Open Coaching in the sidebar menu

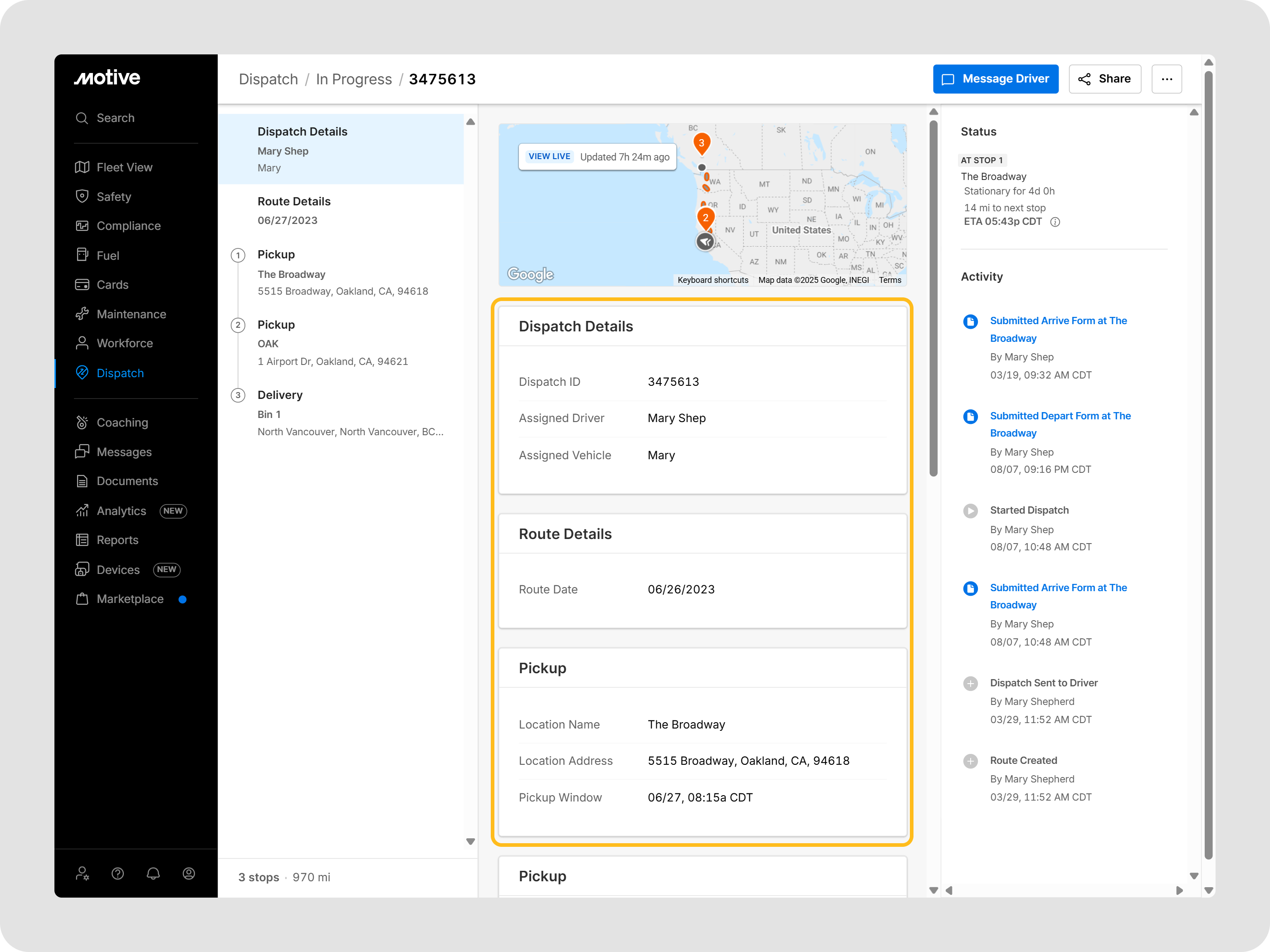(122, 423)
